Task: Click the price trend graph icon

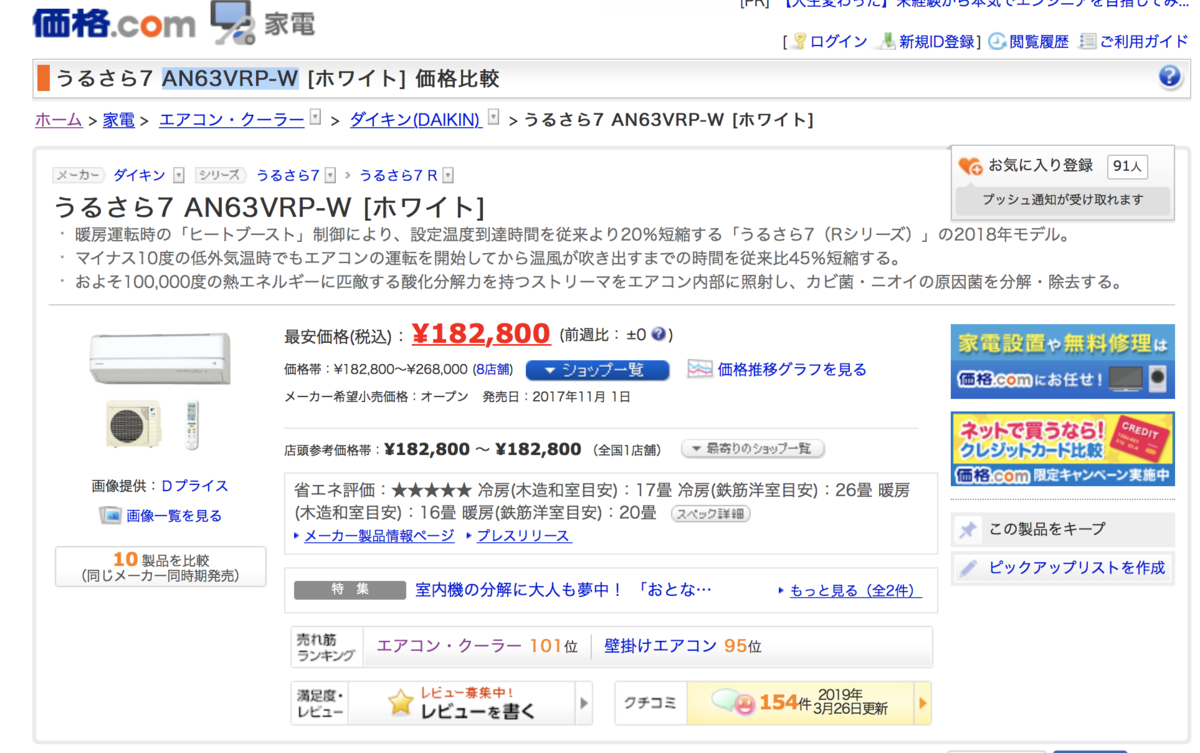Action: click(x=700, y=369)
